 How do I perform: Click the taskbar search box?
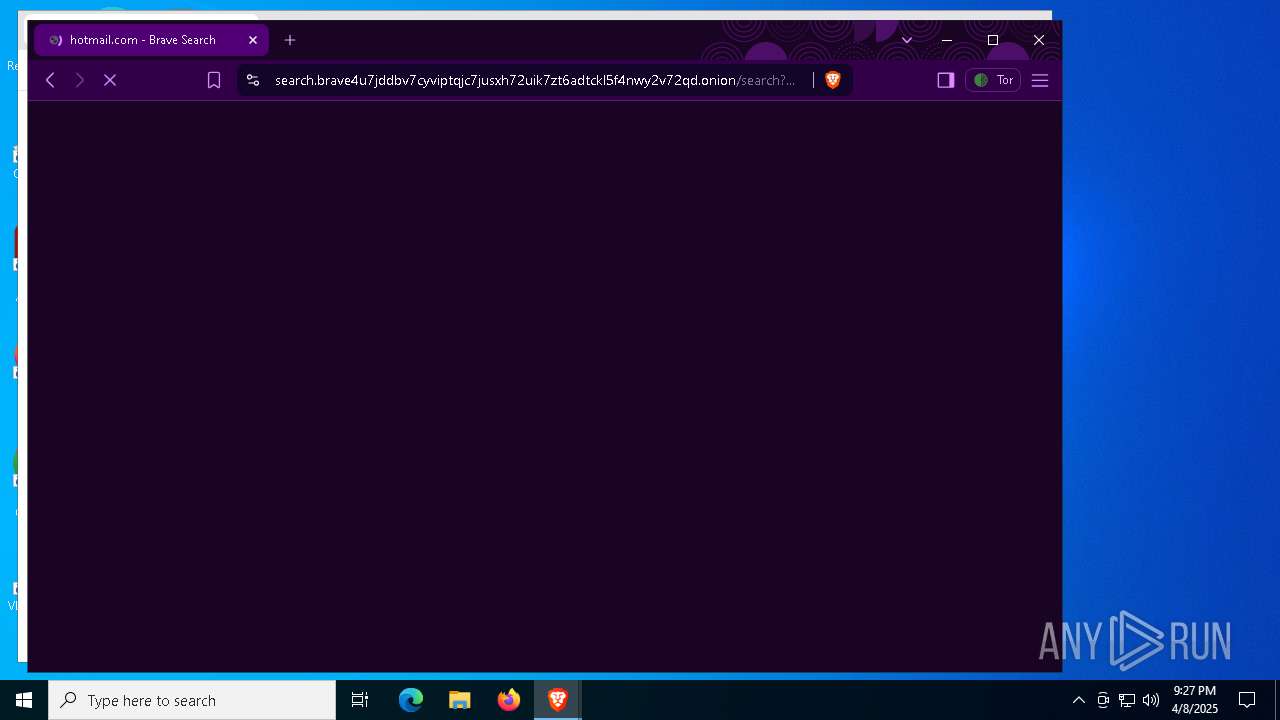point(192,700)
